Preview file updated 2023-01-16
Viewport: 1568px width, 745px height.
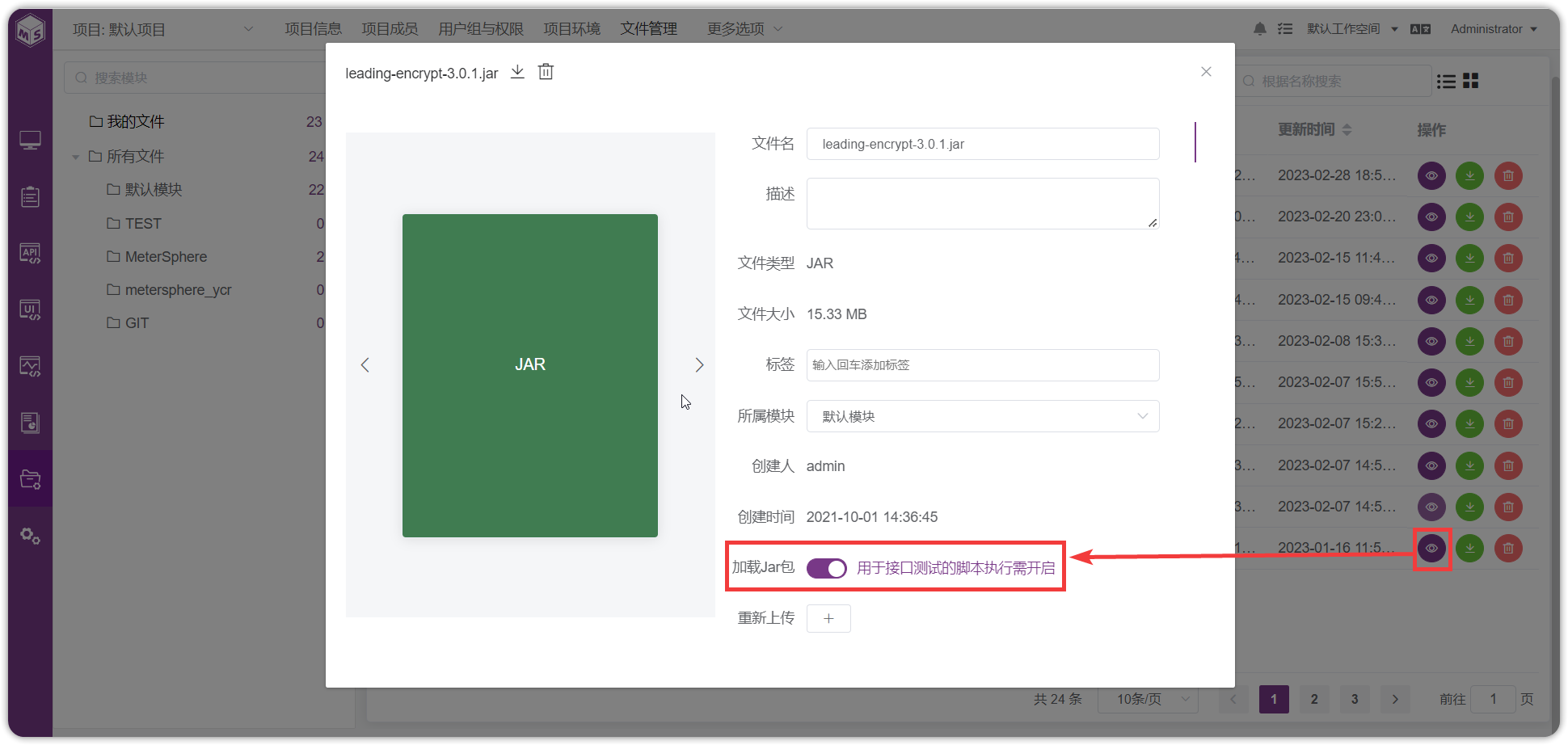[1431, 548]
